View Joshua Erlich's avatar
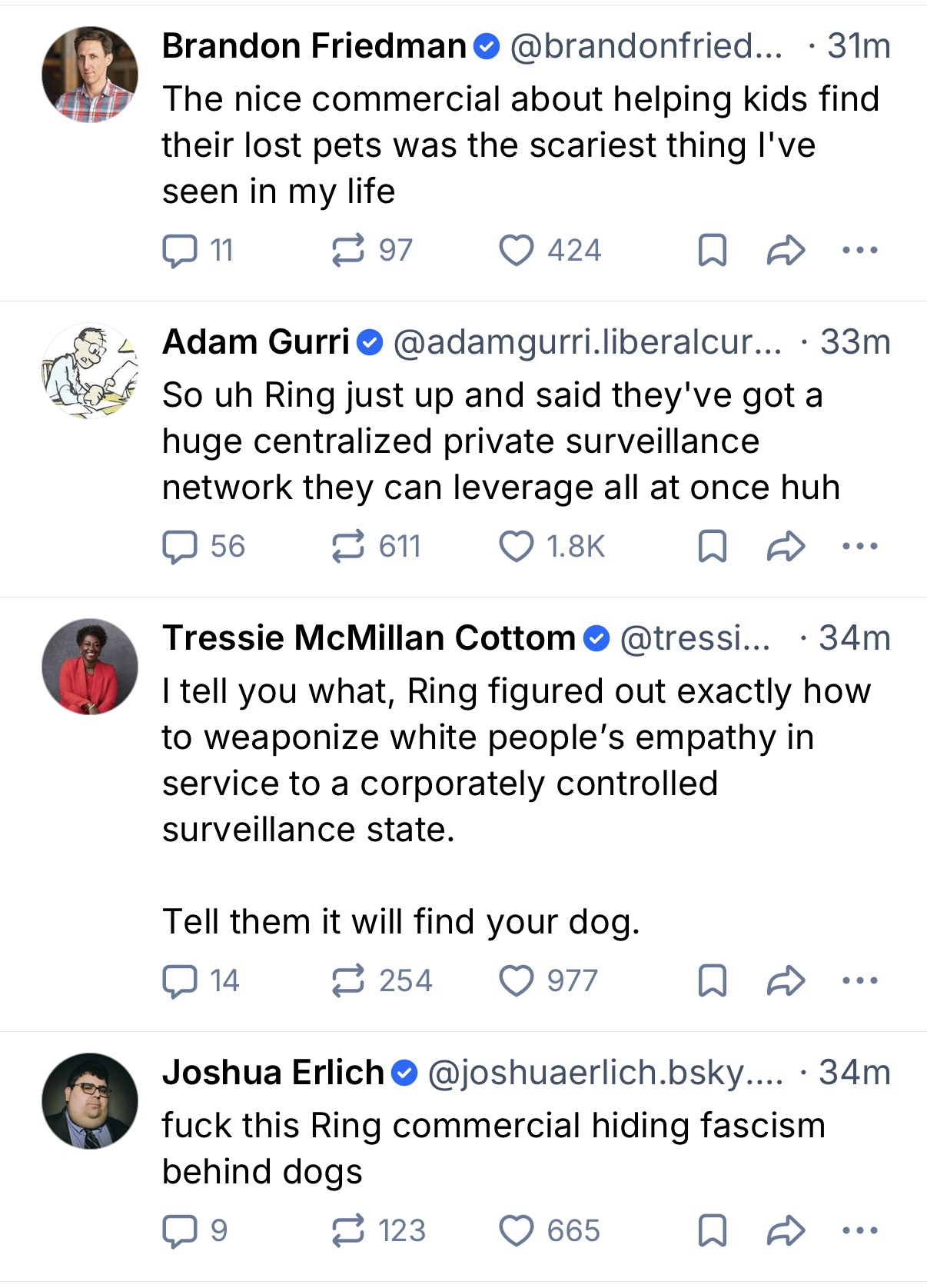 (90, 1100)
